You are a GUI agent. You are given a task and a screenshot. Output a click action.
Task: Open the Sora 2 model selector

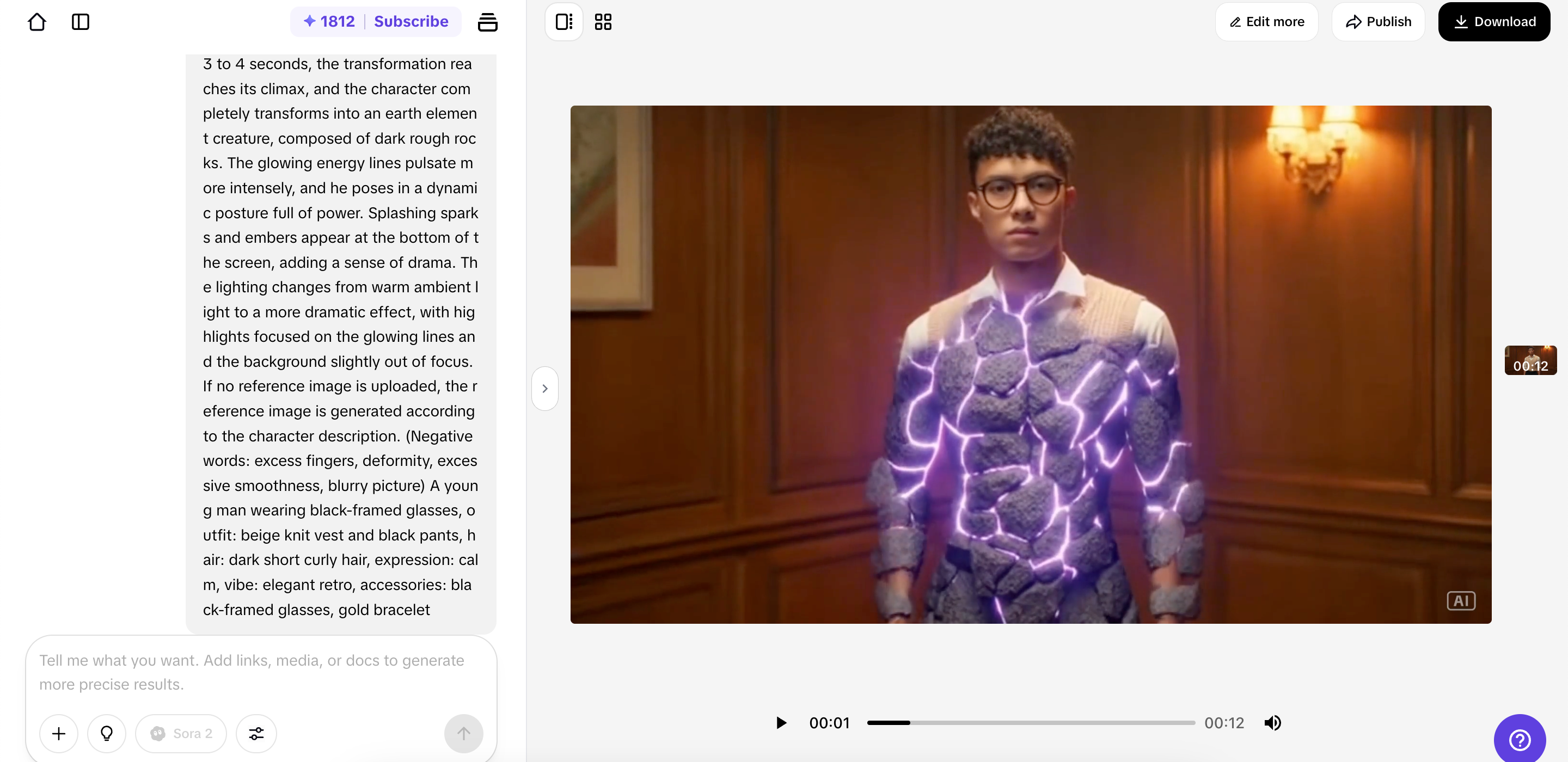(181, 733)
